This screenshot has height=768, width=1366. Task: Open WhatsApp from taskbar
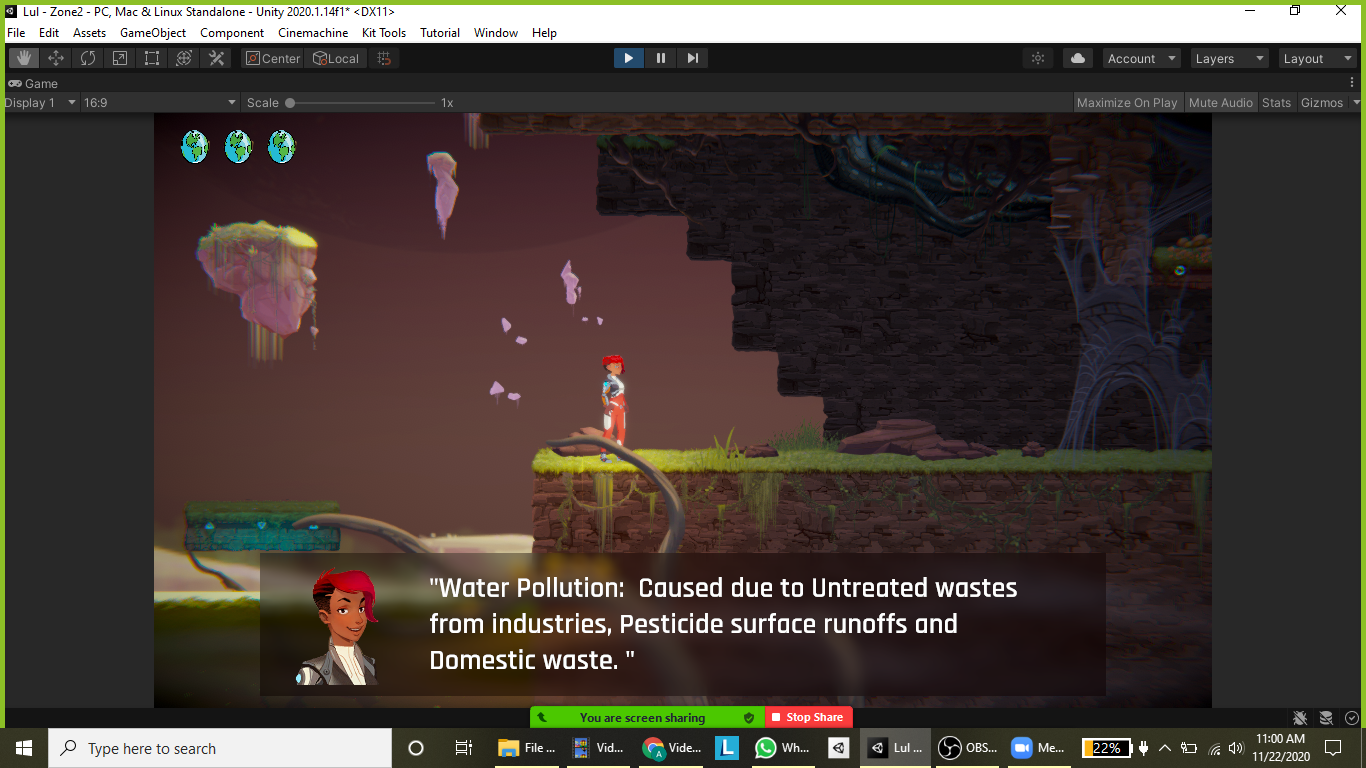783,748
